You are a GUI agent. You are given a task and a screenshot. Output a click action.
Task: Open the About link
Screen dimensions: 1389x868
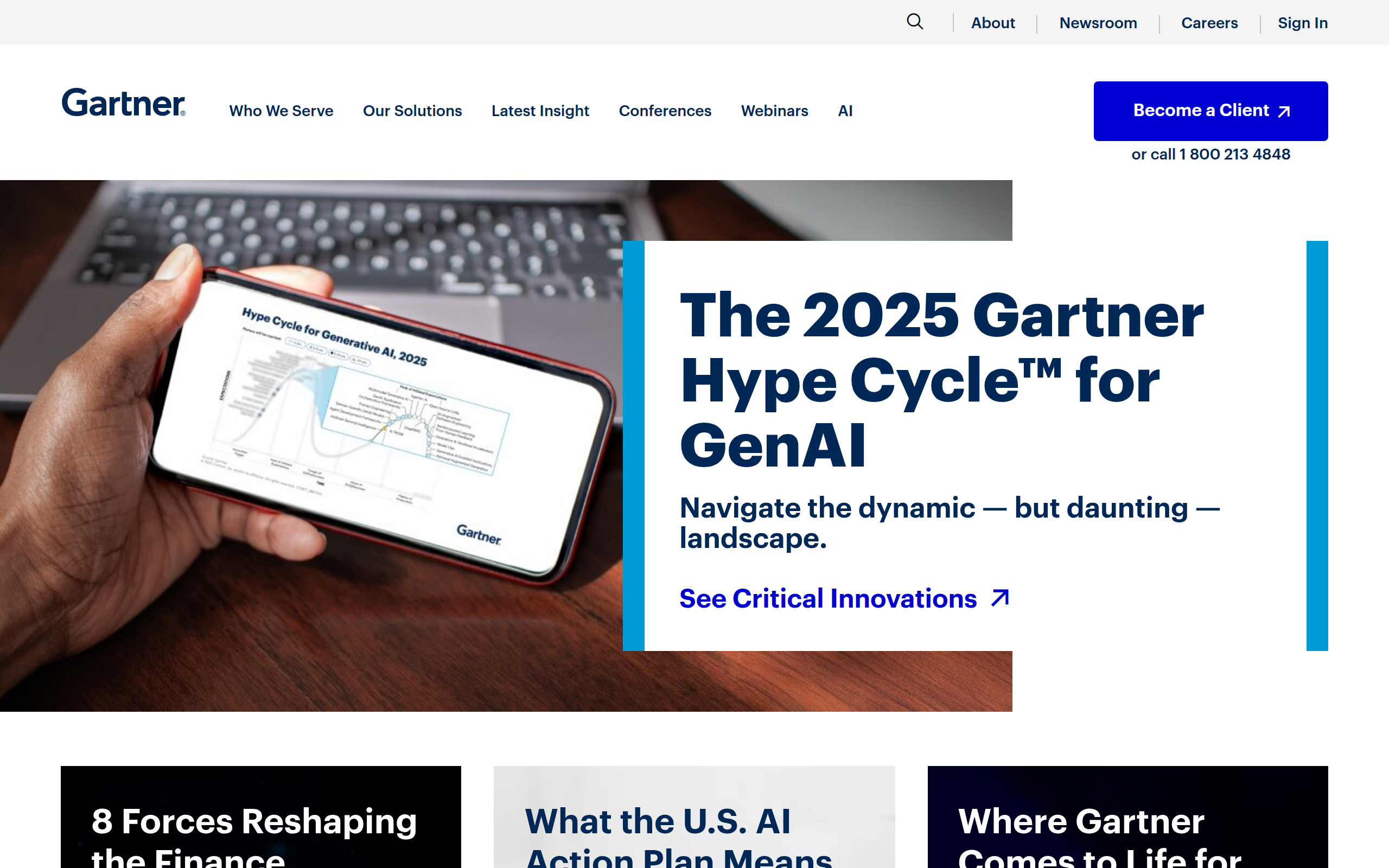point(993,23)
